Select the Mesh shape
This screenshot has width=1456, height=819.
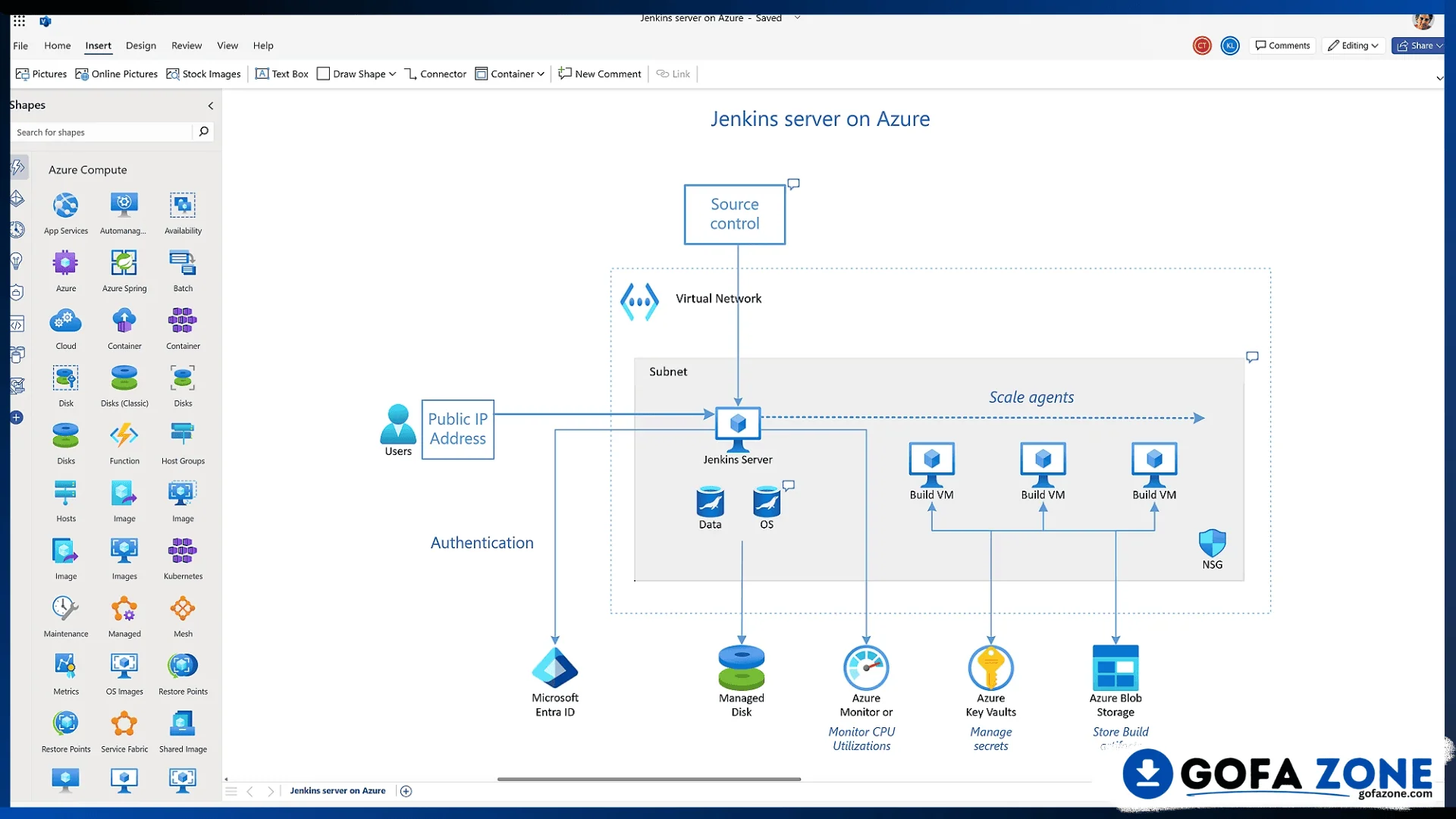[x=183, y=616]
